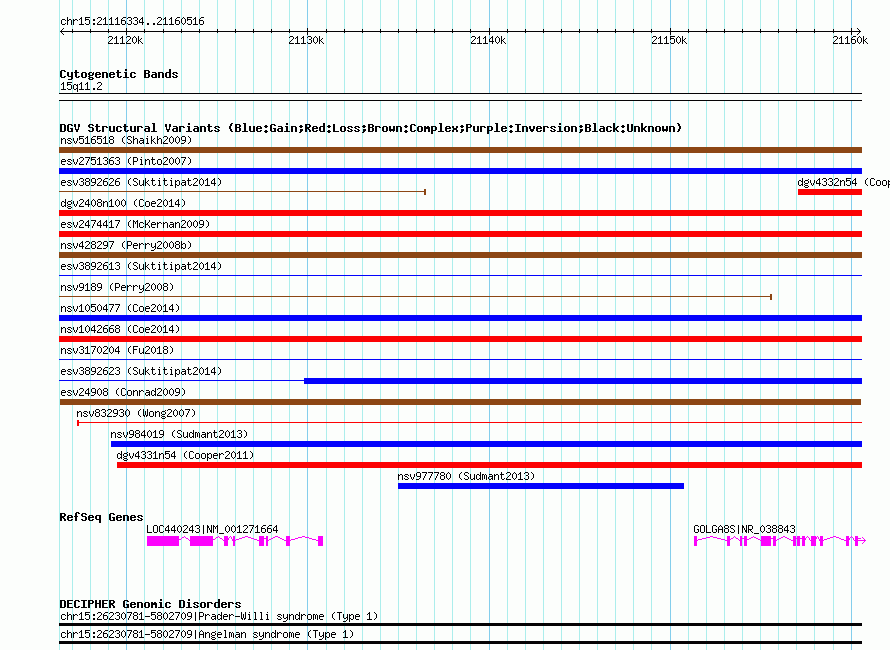Open variant esv2474417 (McKernan2009) label
This screenshot has height=650, width=890.
pyautogui.click(x=135, y=224)
